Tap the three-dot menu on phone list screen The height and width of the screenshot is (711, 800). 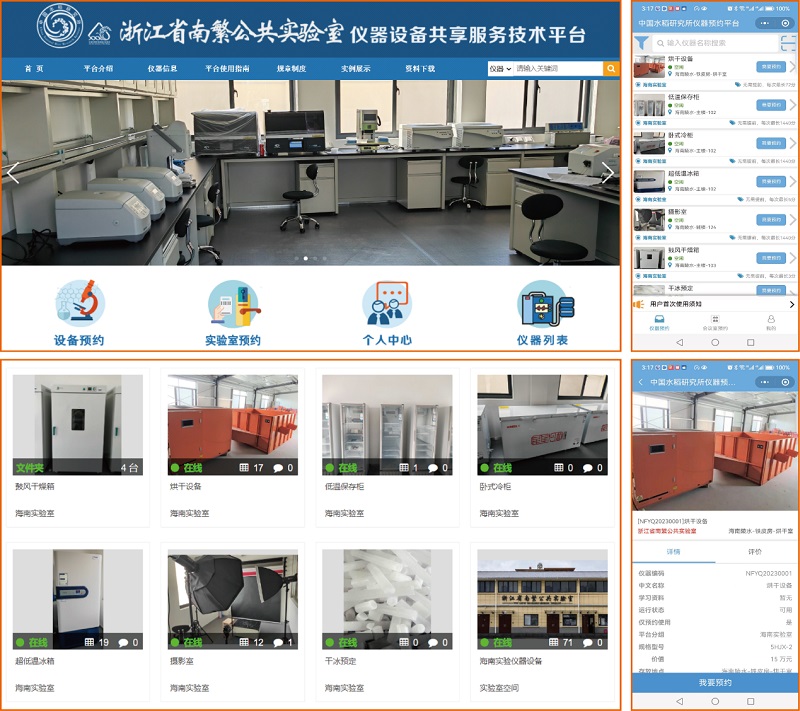click(764, 23)
